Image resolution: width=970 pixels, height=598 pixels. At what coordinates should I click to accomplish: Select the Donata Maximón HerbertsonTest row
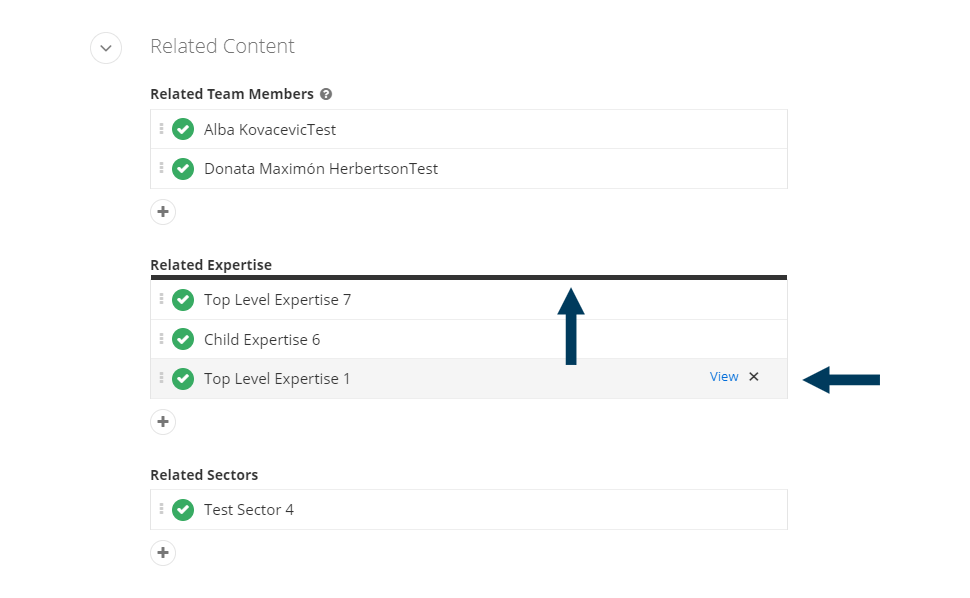tap(469, 169)
